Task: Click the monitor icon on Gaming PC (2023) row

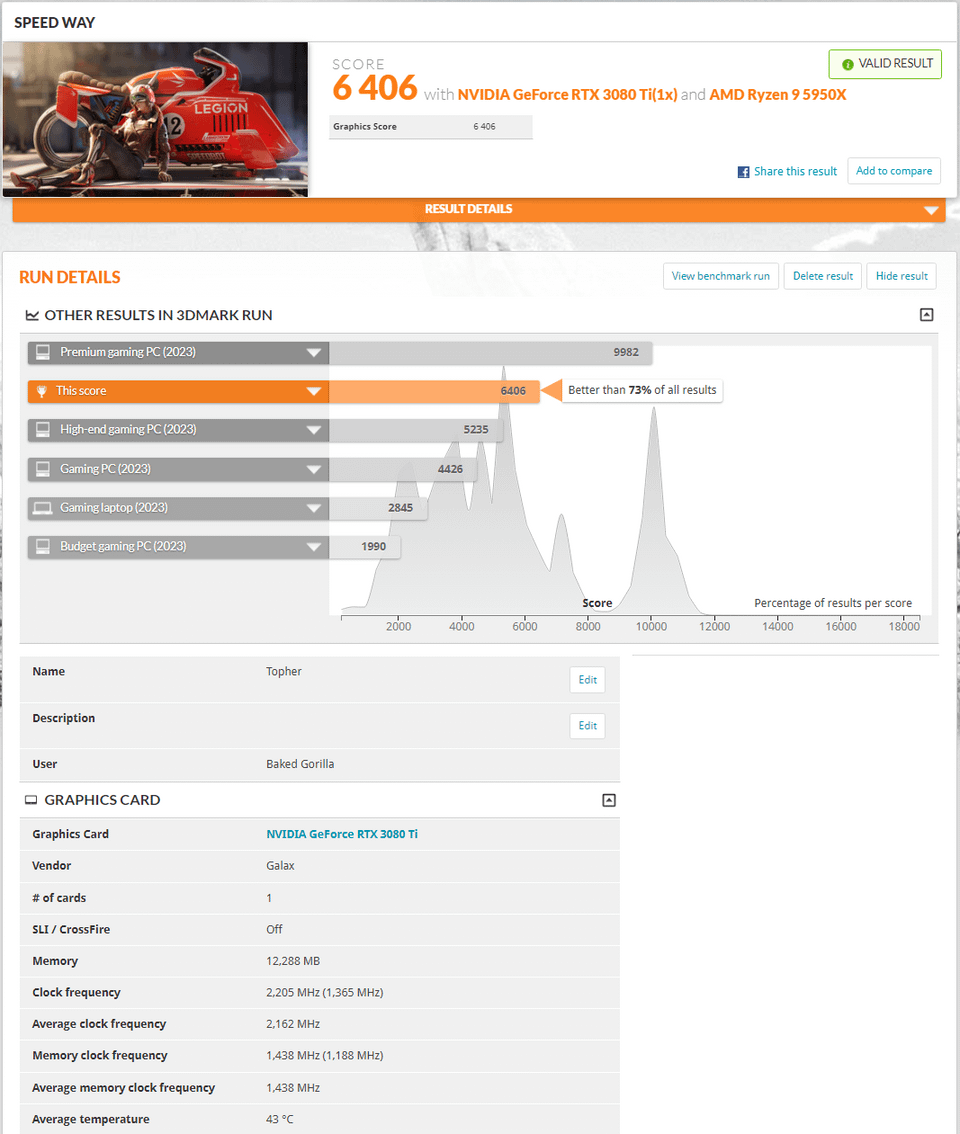Action: 43,469
